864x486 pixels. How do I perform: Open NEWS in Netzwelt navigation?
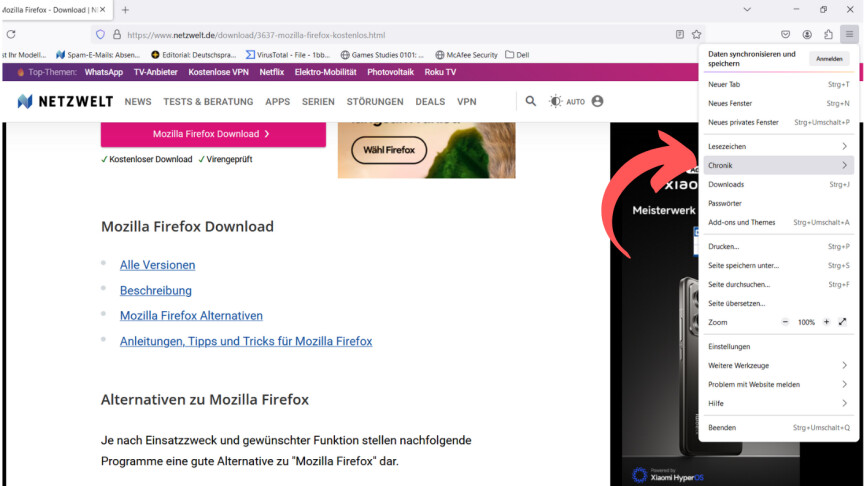(138, 101)
